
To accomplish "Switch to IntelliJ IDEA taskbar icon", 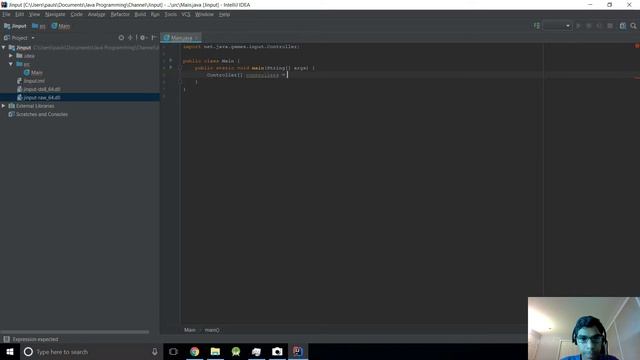I will [x=298, y=352].
